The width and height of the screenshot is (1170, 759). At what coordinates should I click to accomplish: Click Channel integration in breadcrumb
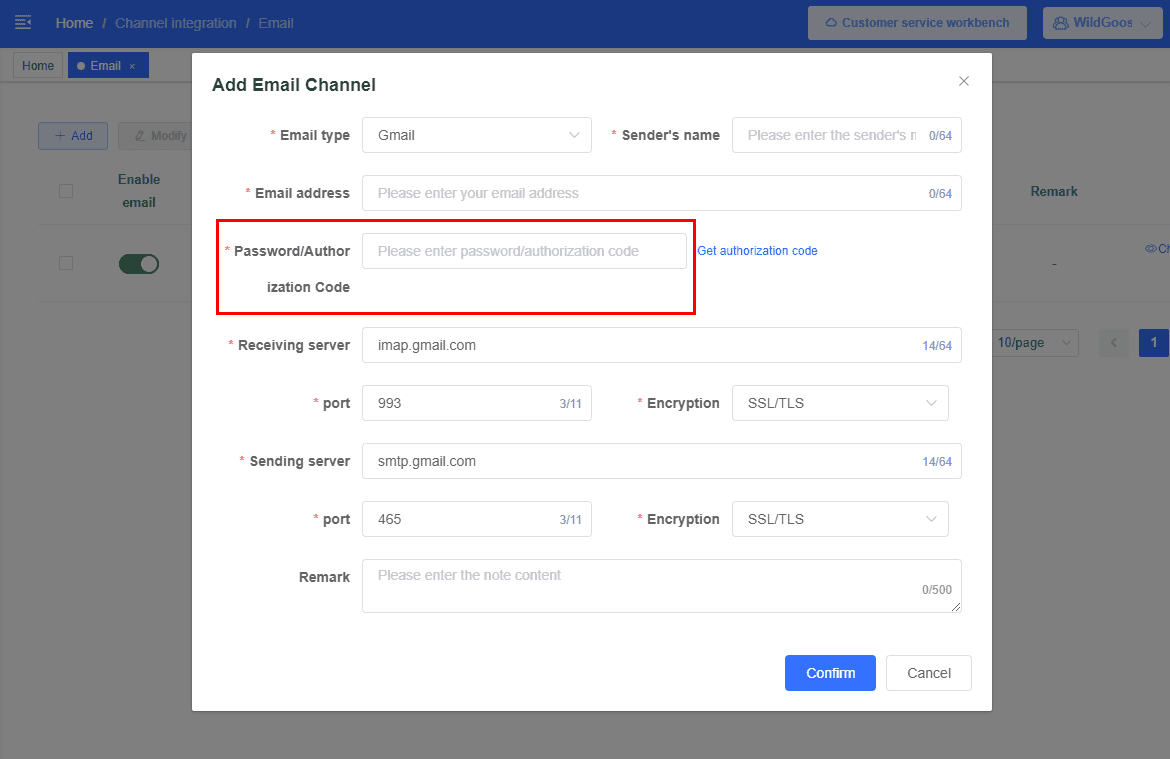[x=176, y=23]
